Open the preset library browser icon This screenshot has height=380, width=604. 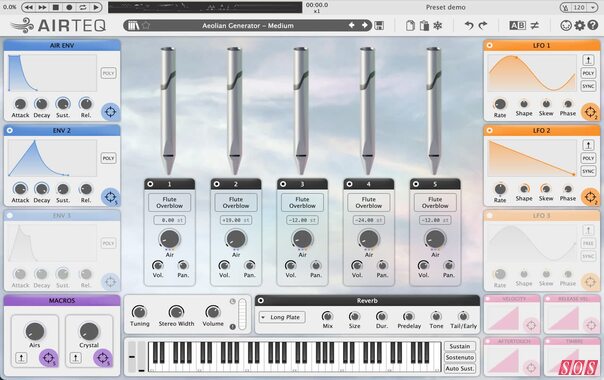click(x=133, y=25)
